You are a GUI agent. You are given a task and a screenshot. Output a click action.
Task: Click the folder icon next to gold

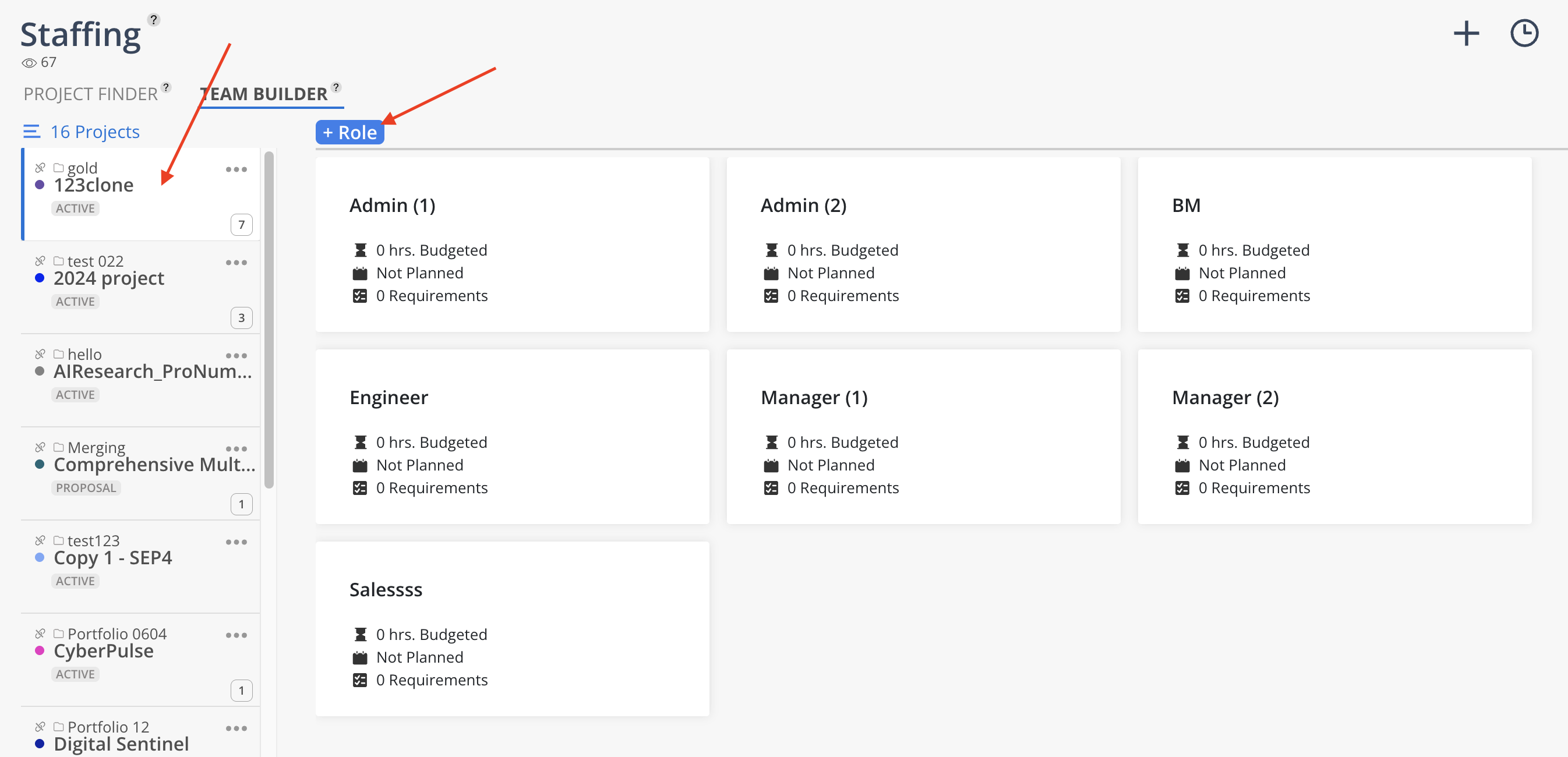coord(58,167)
